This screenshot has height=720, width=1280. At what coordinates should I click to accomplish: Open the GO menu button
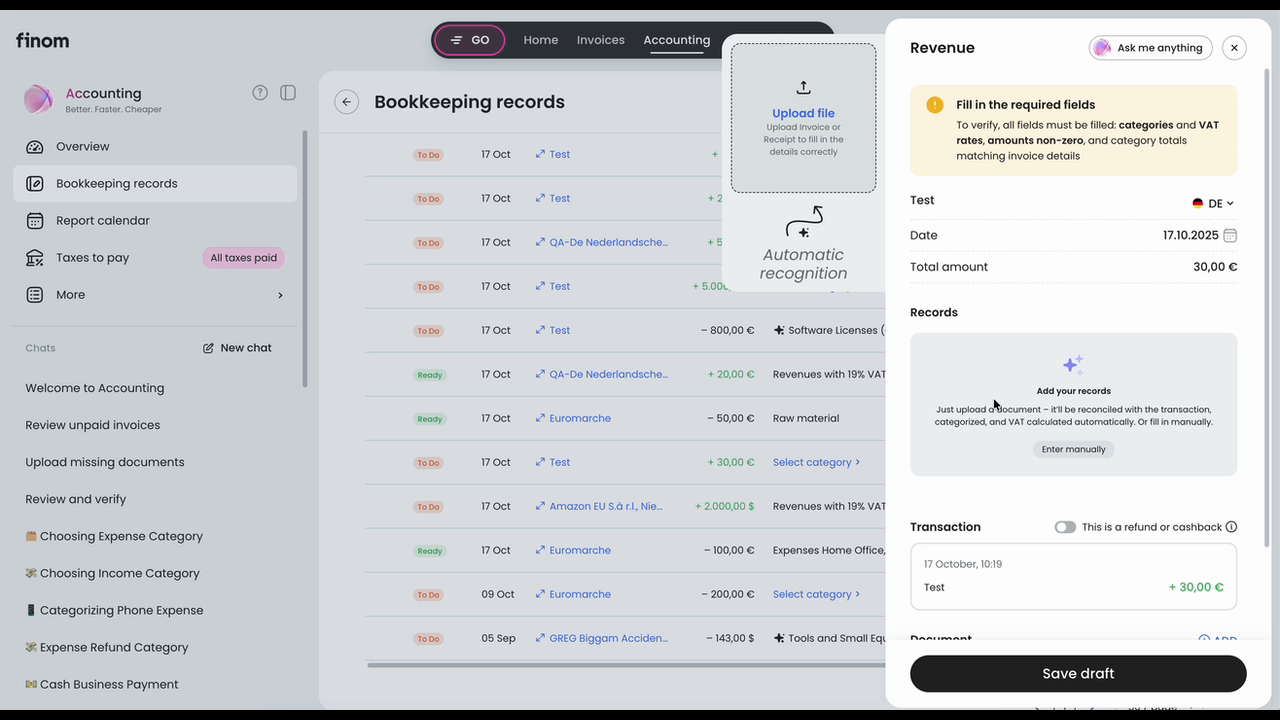(469, 40)
